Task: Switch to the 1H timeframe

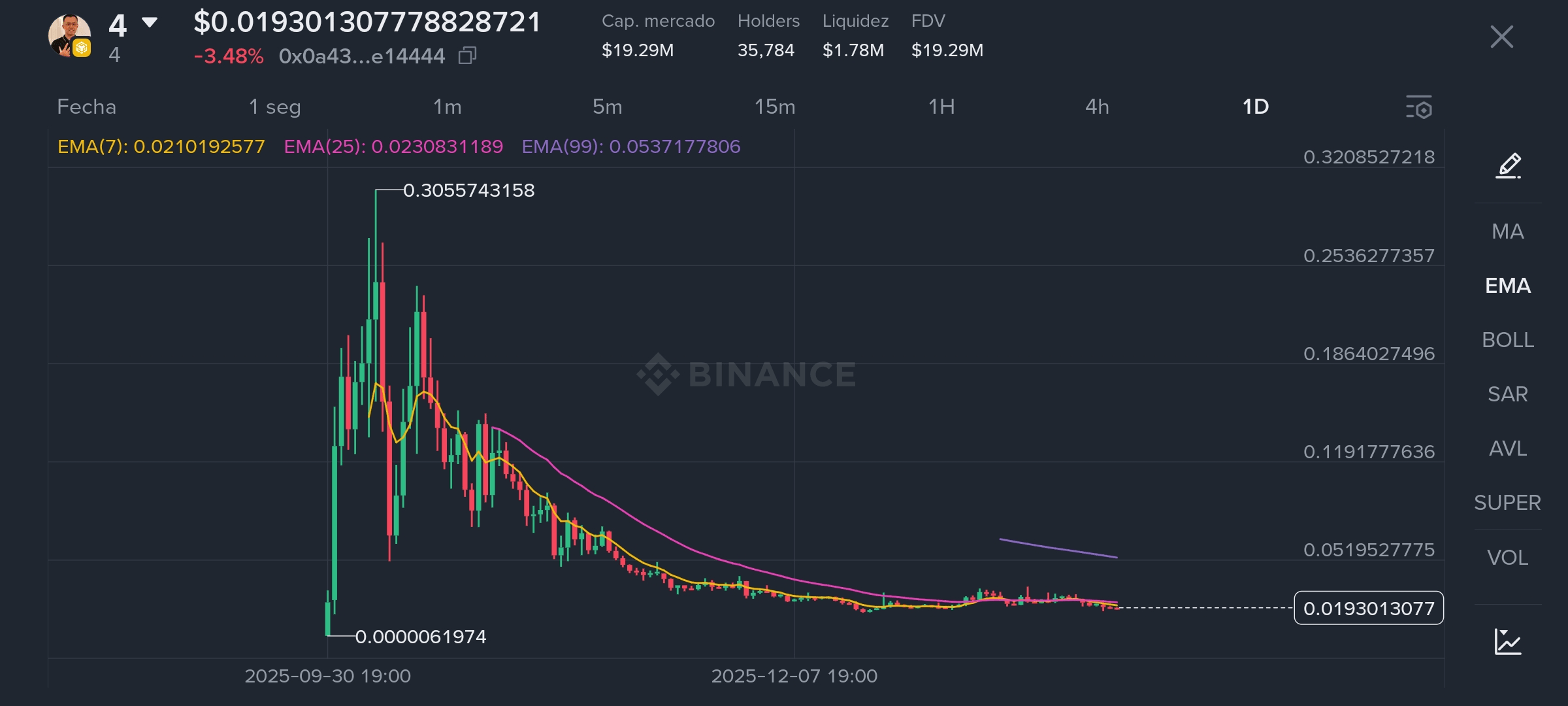Action: tap(941, 107)
